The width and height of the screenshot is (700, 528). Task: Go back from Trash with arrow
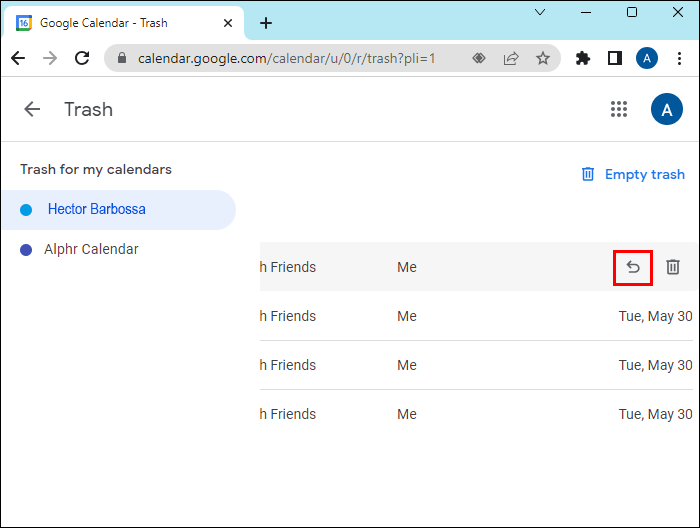32,109
